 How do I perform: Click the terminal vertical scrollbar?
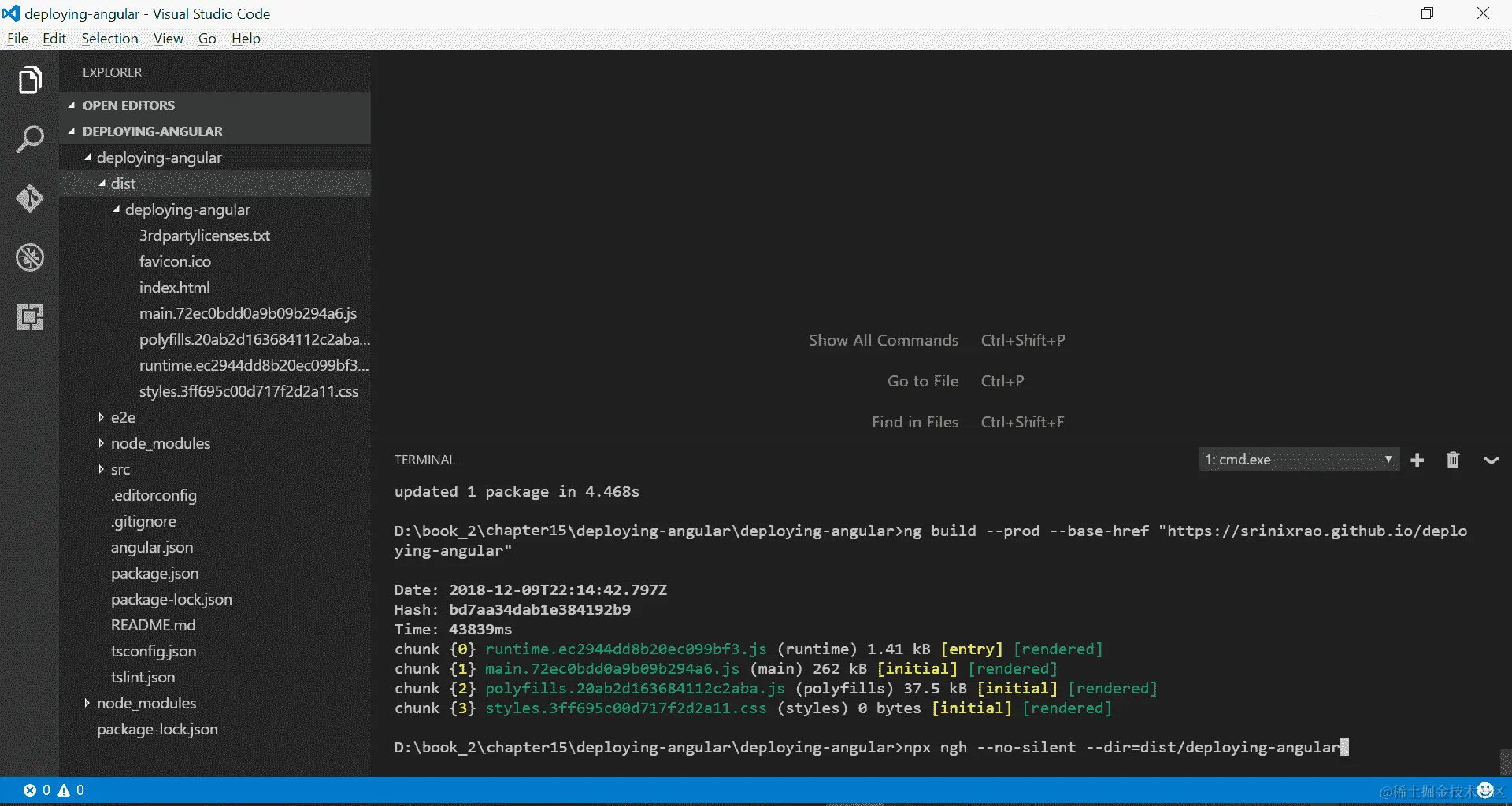click(x=1506, y=762)
